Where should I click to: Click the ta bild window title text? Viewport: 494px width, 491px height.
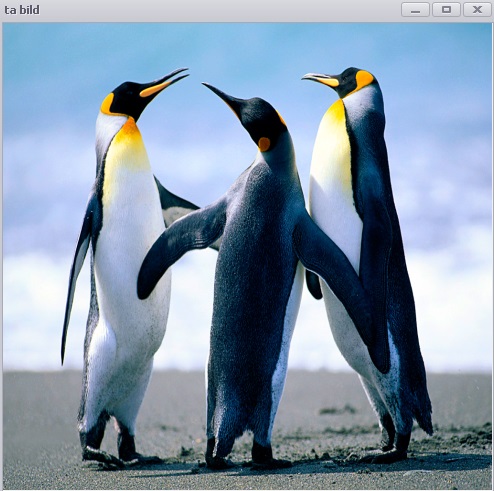pyautogui.click(x=22, y=10)
